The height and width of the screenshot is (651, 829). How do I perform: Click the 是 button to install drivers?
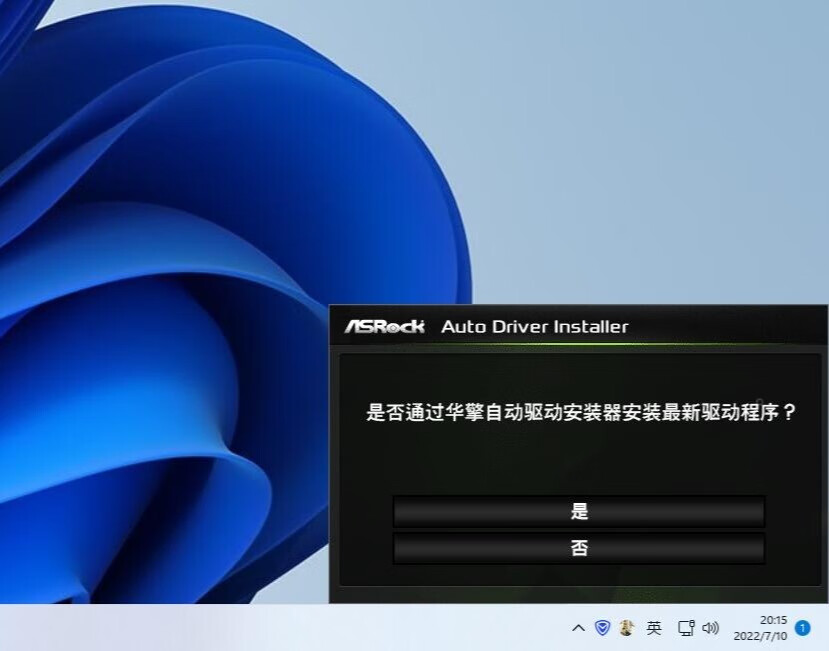point(579,511)
